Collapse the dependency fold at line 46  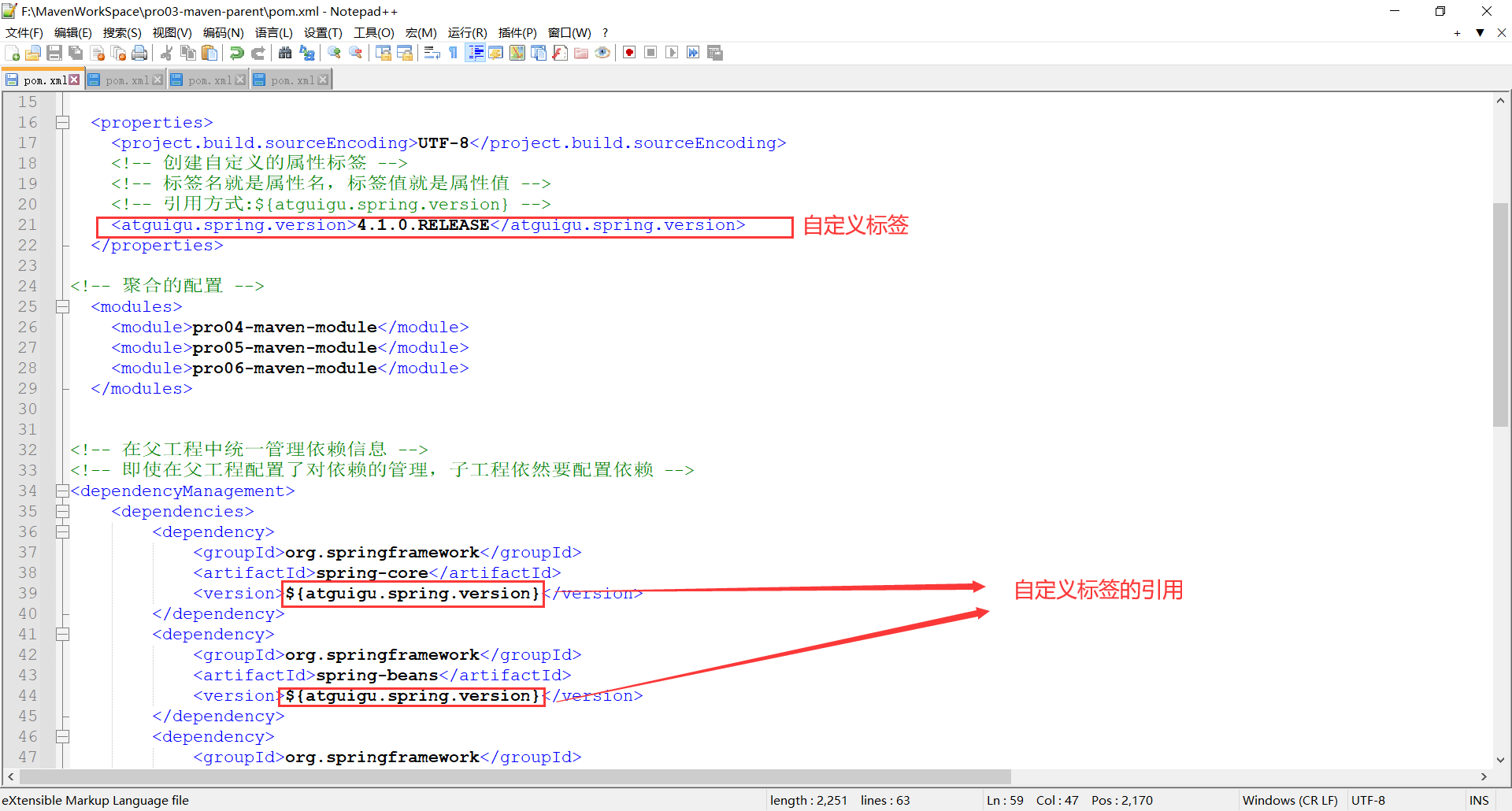(62, 737)
